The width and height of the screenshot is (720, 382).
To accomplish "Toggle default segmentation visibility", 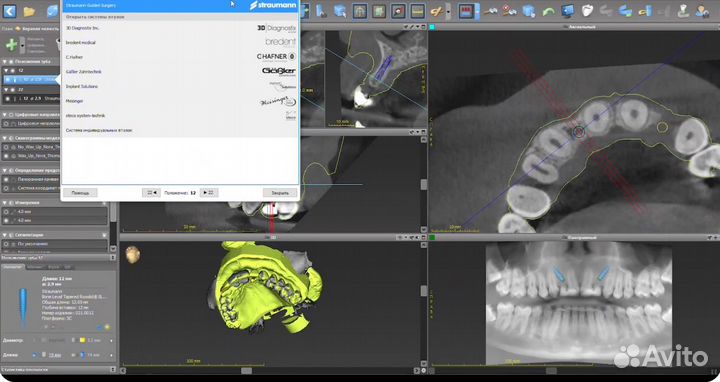I will coord(6,244).
